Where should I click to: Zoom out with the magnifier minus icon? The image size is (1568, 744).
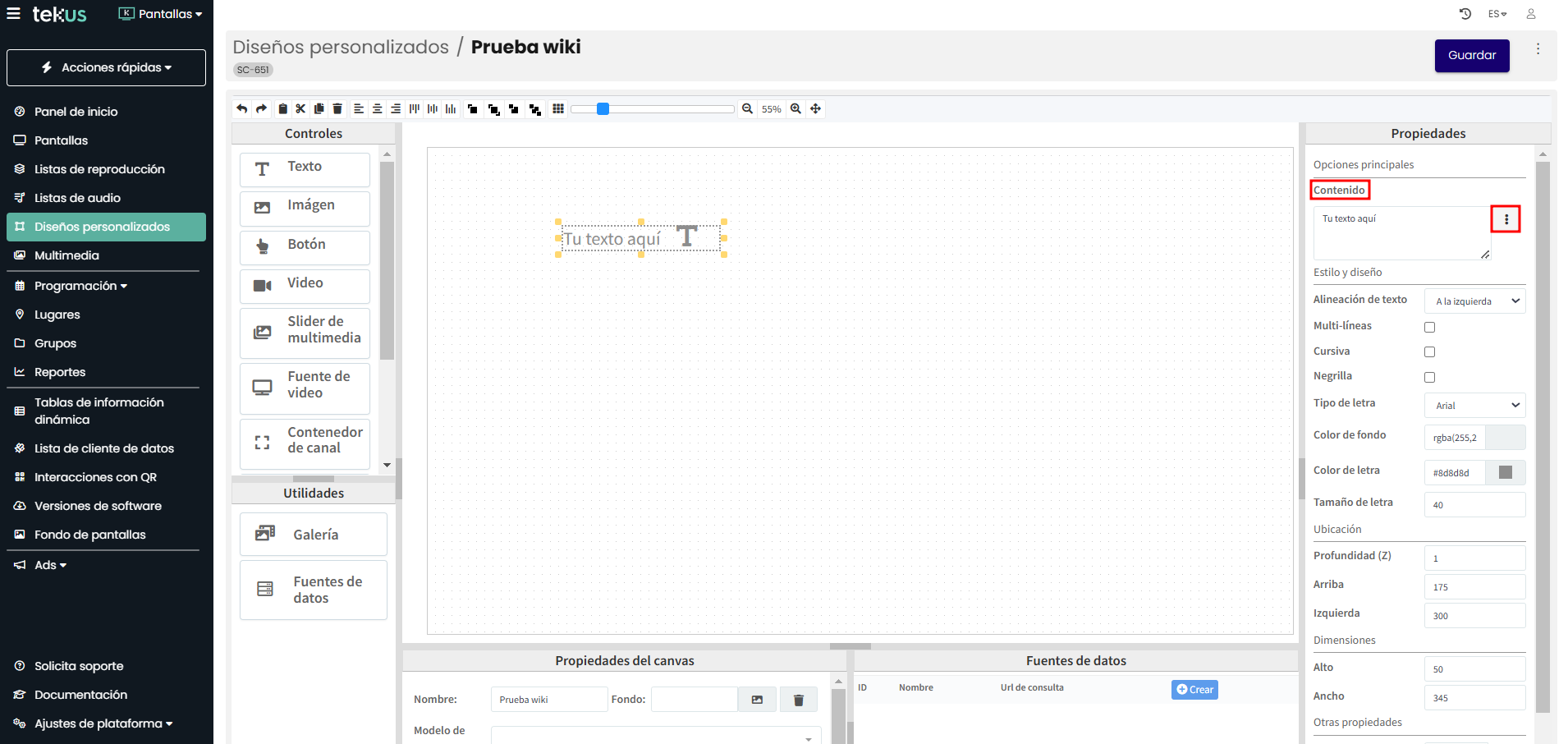[x=747, y=108]
